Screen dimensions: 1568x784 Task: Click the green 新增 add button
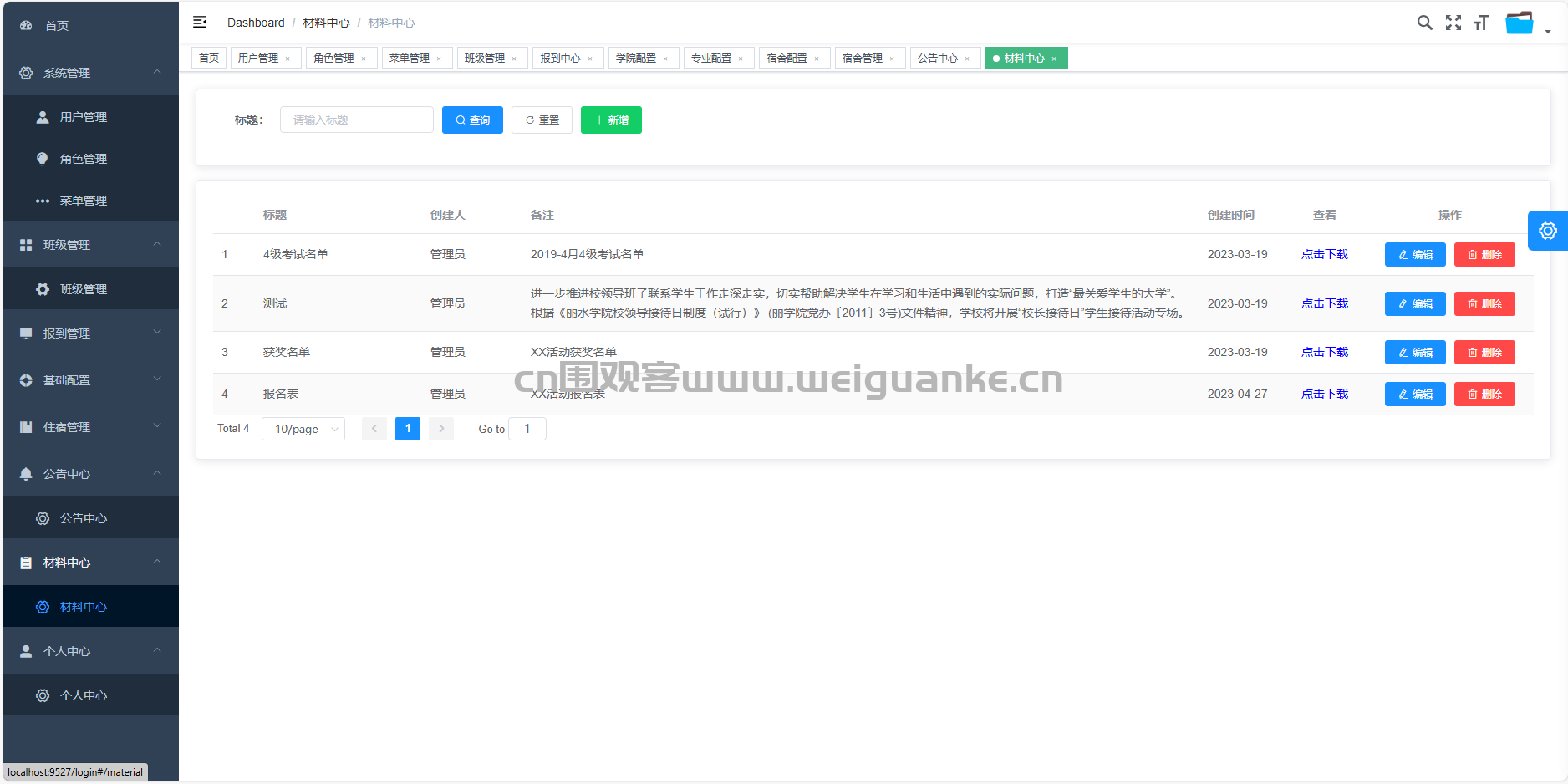(x=611, y=120)
